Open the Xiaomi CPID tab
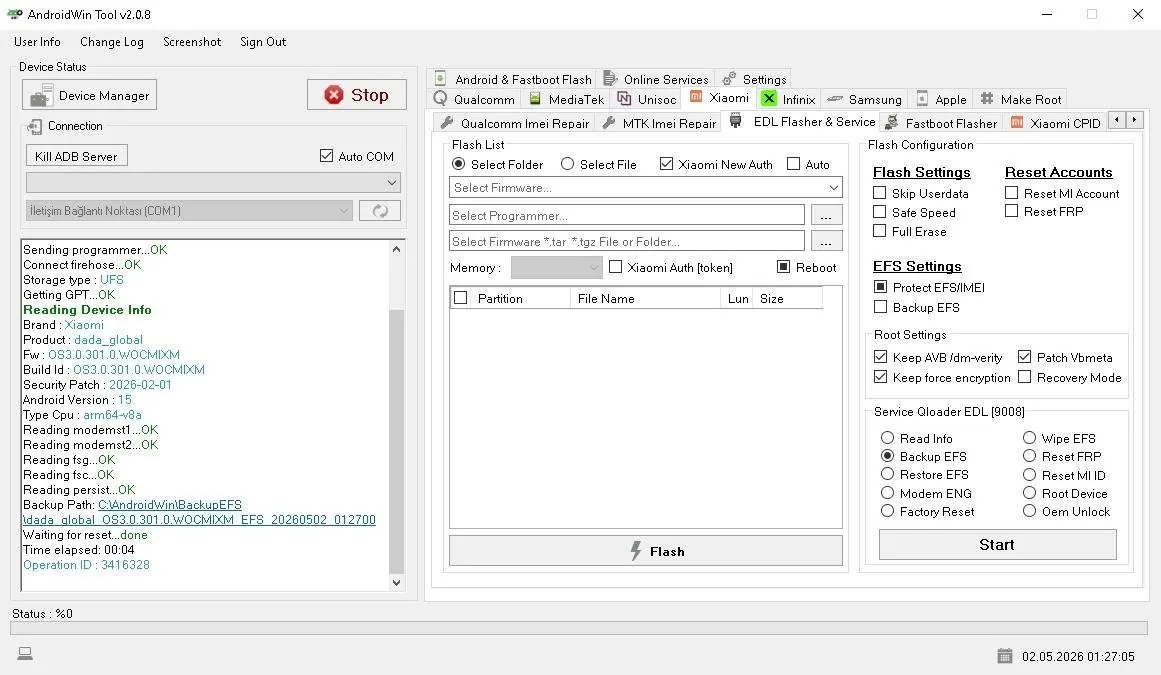This screenshot has height=675, width=1161. [1055, 123]
